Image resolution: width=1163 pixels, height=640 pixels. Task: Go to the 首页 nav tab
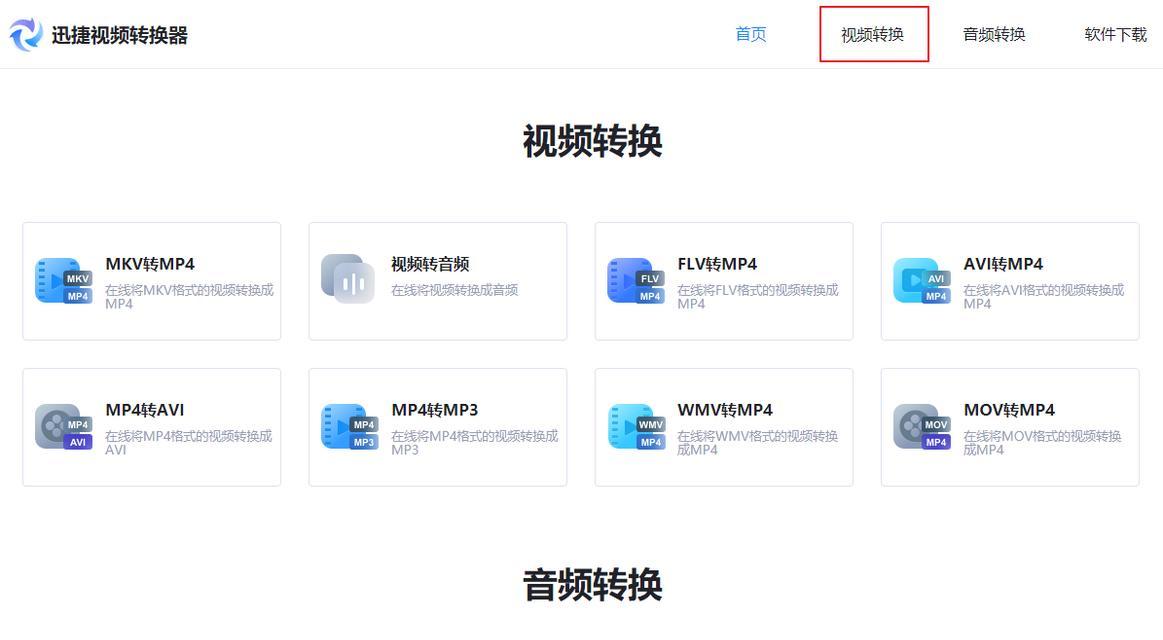click(751, 34)
